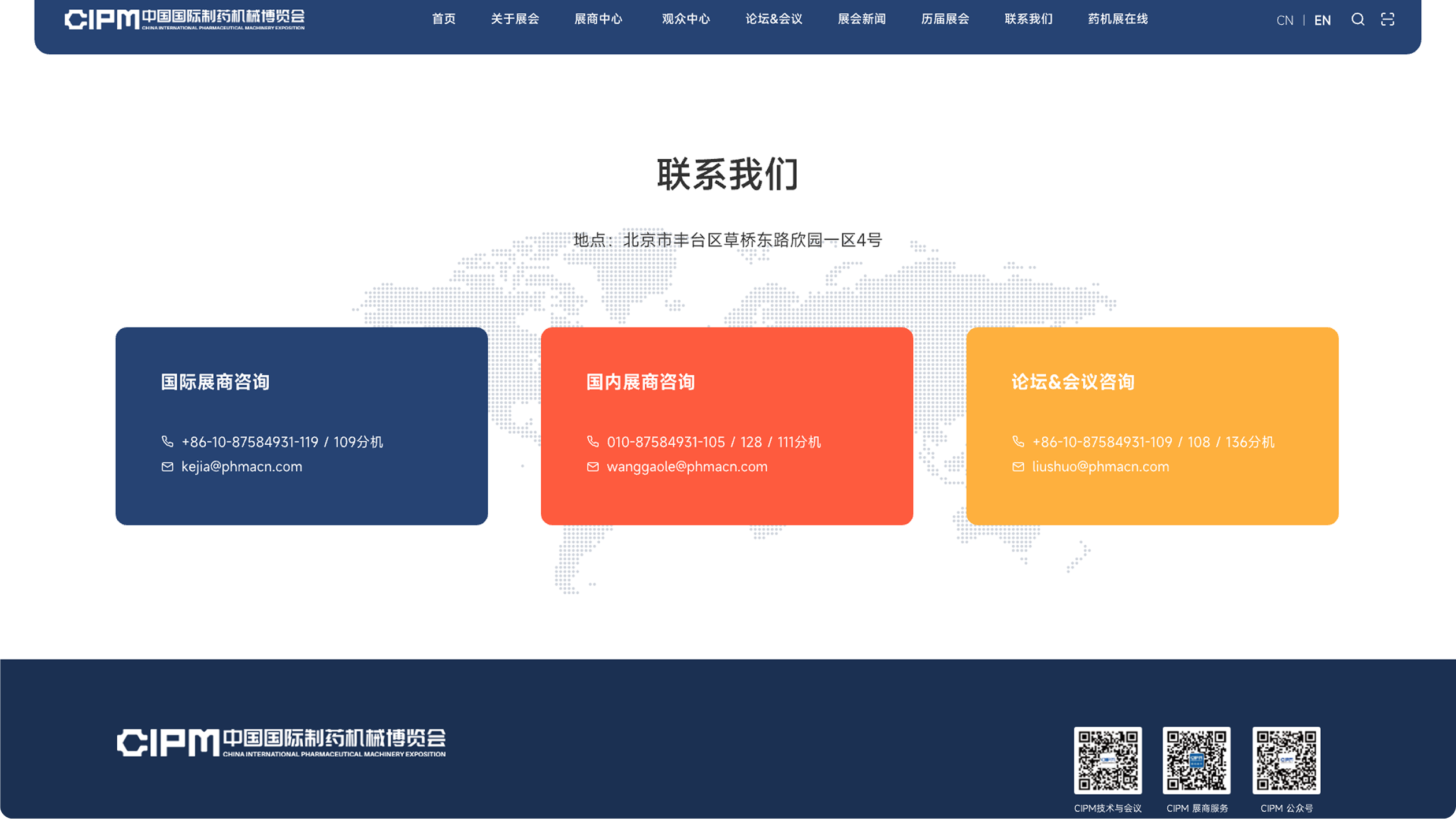Image resolution: width=1456 pixels, height=819 pixels.
Task: Open the 展商中心 navigation dropdown
Action: (x=599, y=19)
